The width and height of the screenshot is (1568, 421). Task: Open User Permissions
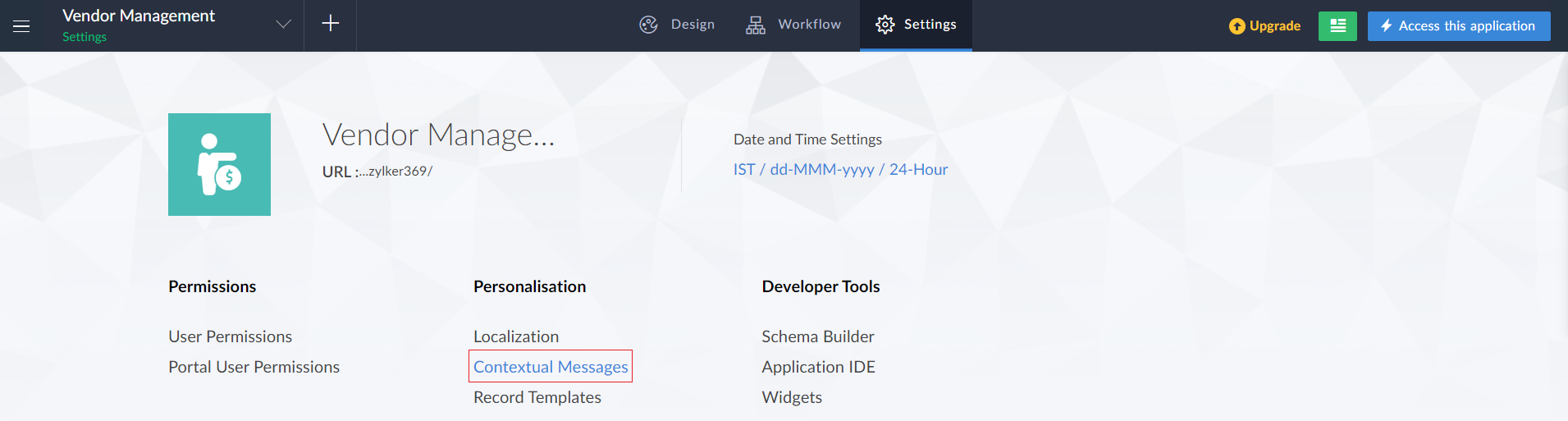[x=231, y=336]
